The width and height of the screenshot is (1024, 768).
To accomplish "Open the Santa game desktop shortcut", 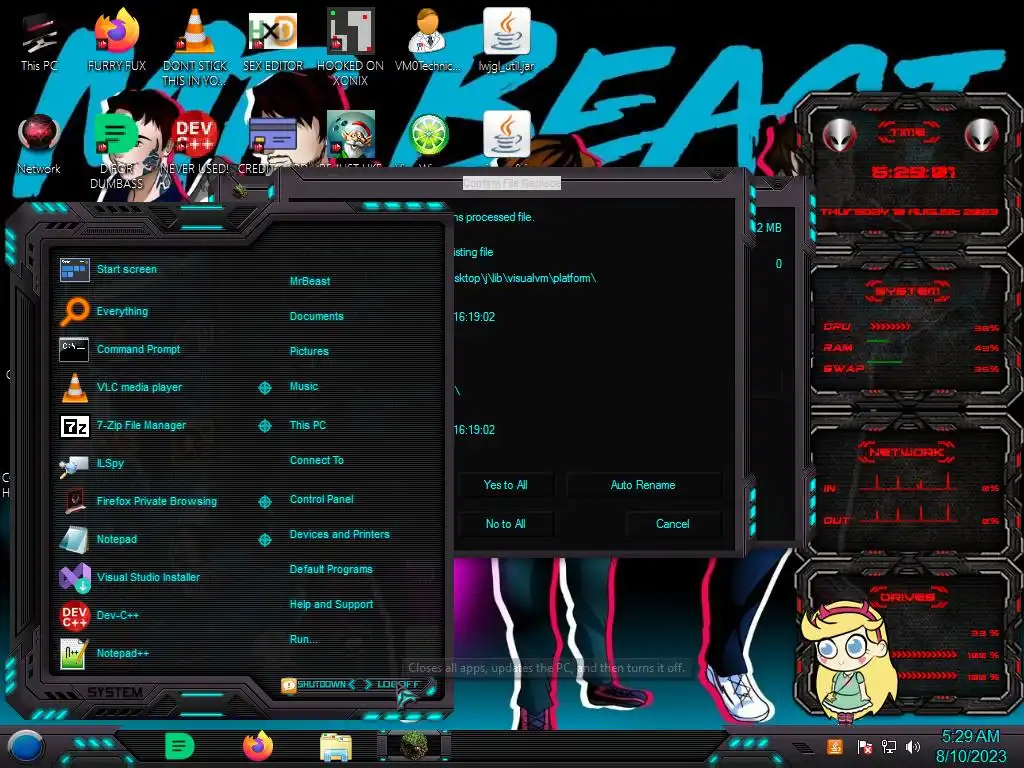I will coord(351,136).
